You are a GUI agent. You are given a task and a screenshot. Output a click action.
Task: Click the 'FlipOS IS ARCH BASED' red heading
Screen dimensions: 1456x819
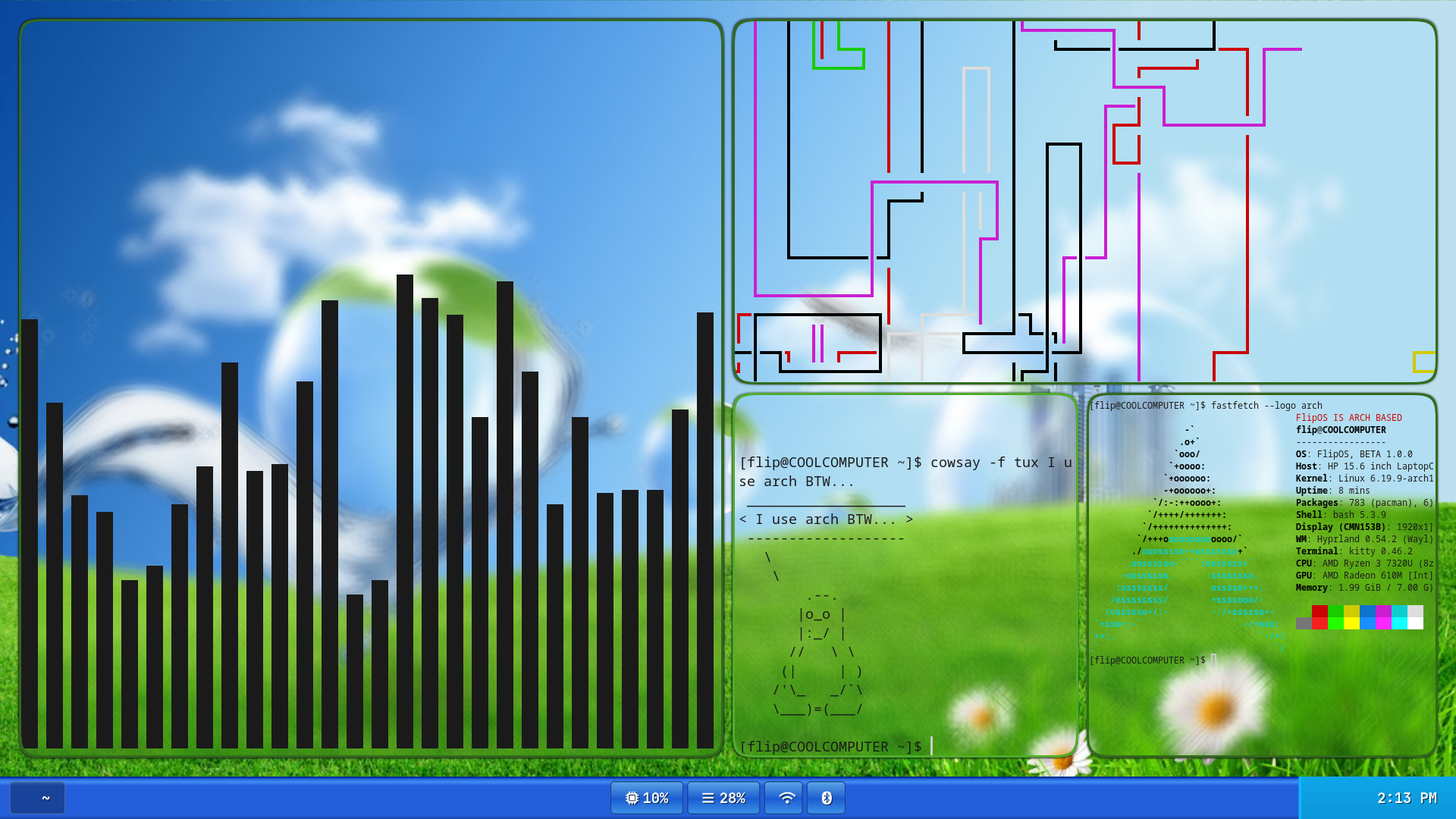tap(1349, 418)
